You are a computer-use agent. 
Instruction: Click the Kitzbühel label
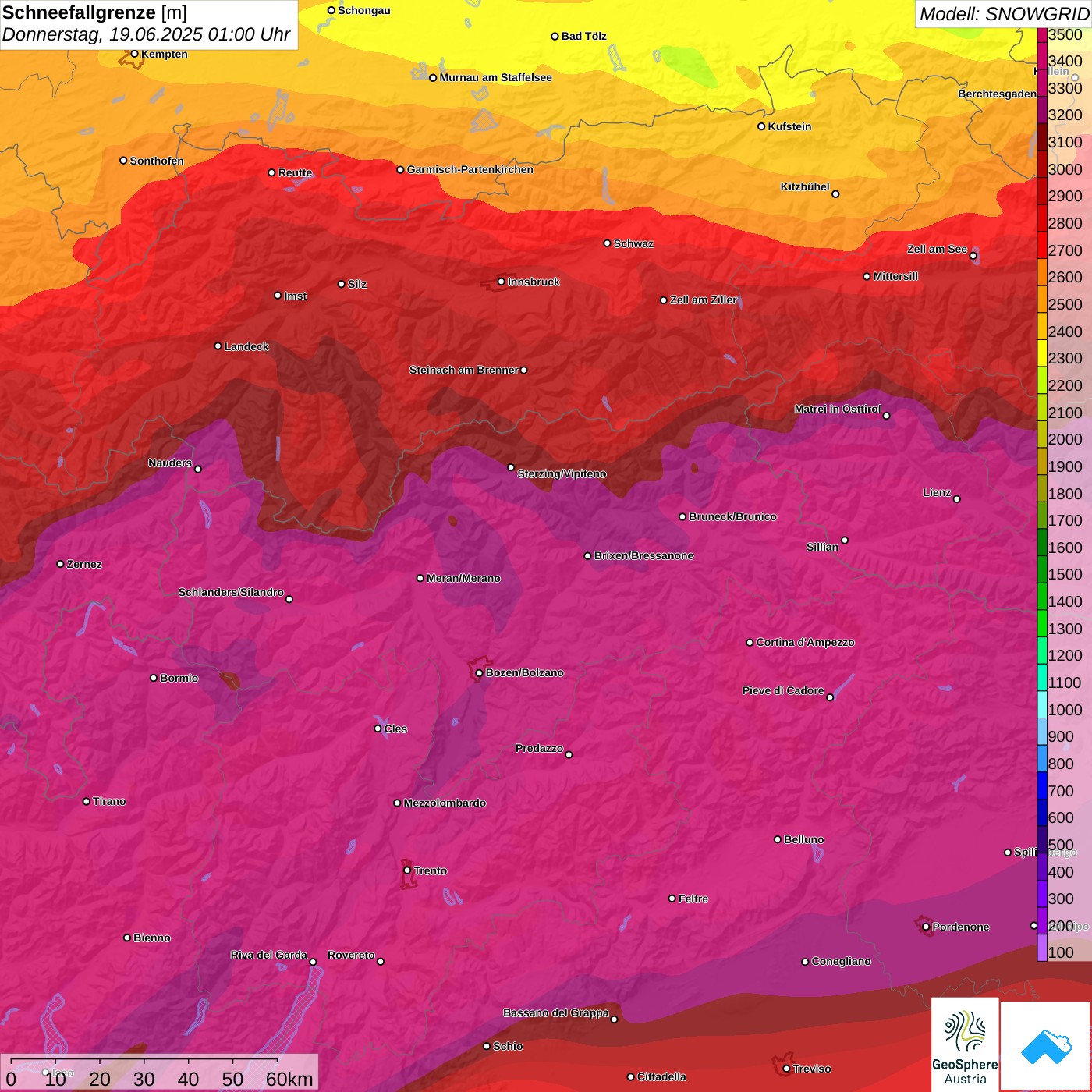click(805, 186)
